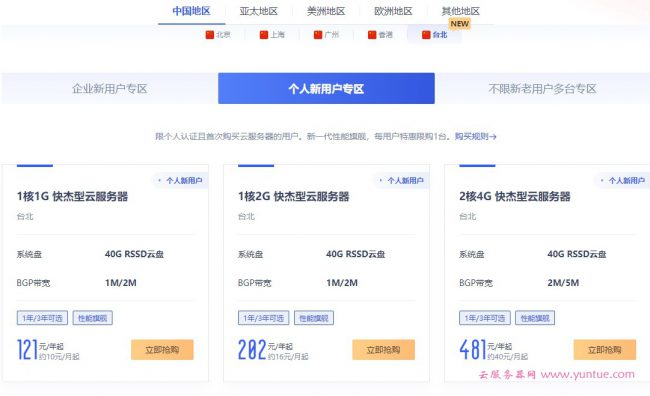Switch to the 中国地区 tab
The height and width of the screenshot is (396, 650).
tap(192, 11)
